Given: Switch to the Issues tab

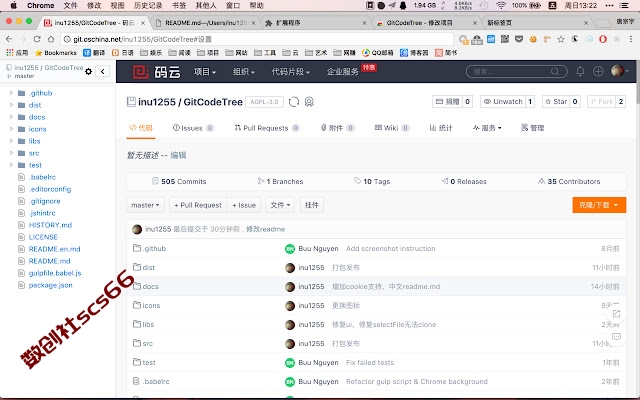Looking at the screenshot, I should pyautogui.click(x=193, y=128).
